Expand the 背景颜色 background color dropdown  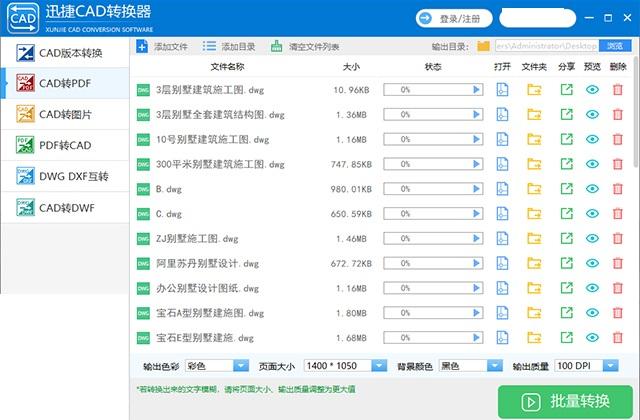495,366
